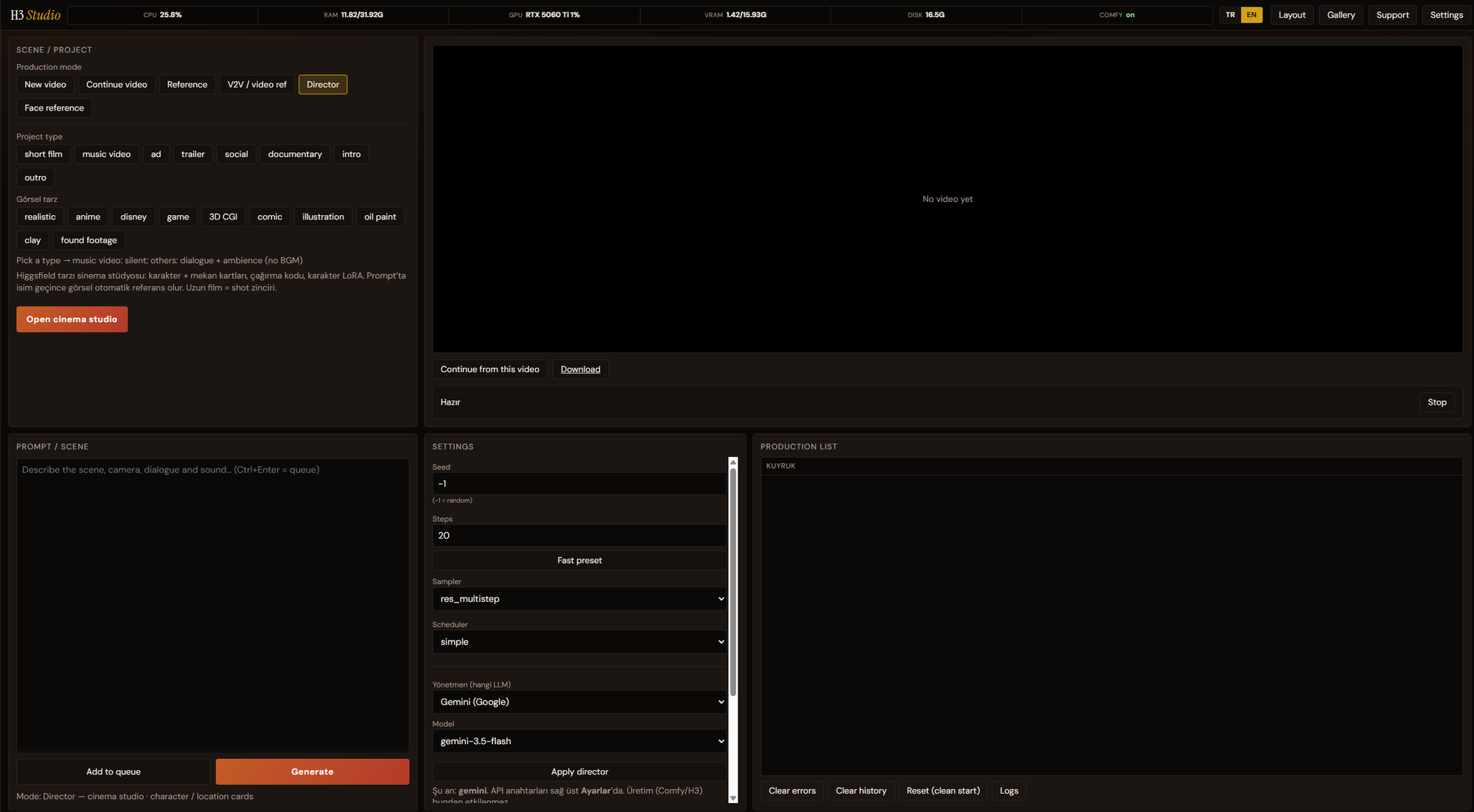This screenshot has width=1474, height=812.
Task: Click the 'No video yet' preview area
Action: 948,200
